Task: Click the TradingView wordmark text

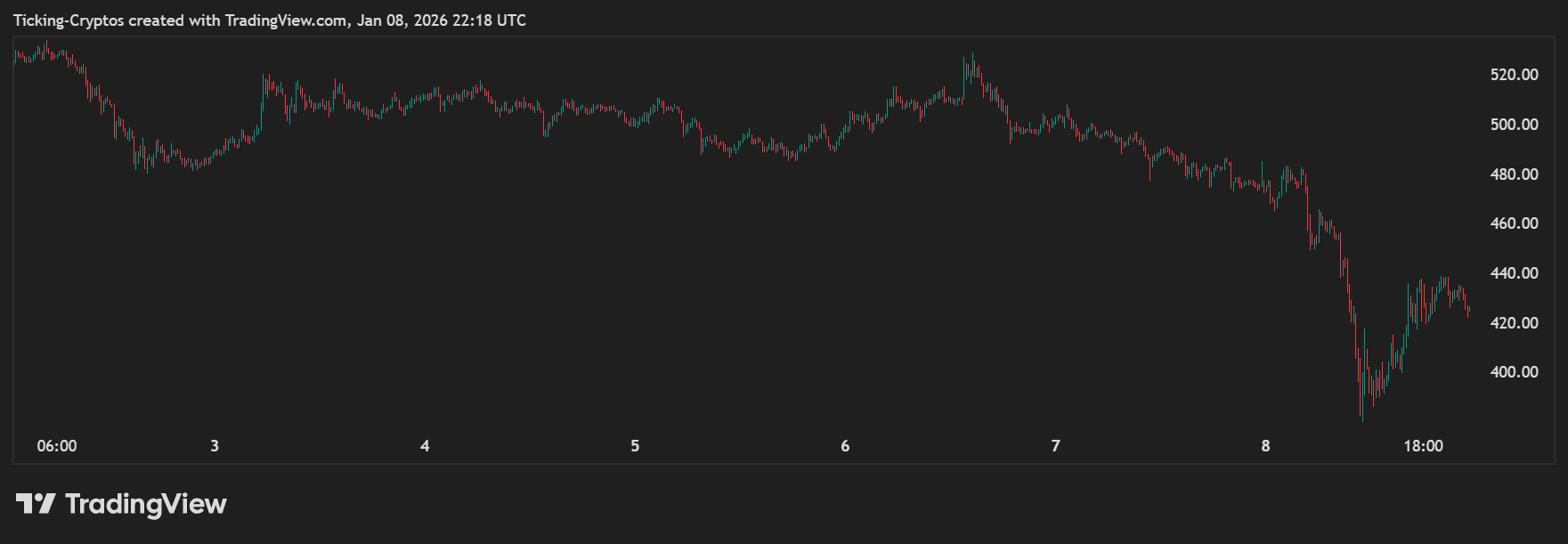Action: pos(146,504)
